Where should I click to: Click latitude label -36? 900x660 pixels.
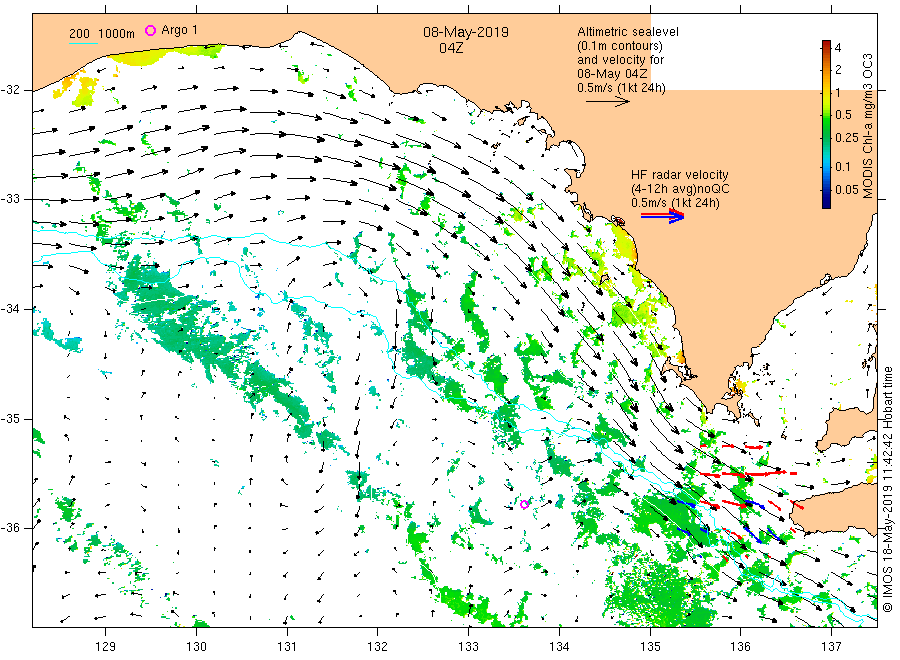pyautogui.click(x=10, y=527)
